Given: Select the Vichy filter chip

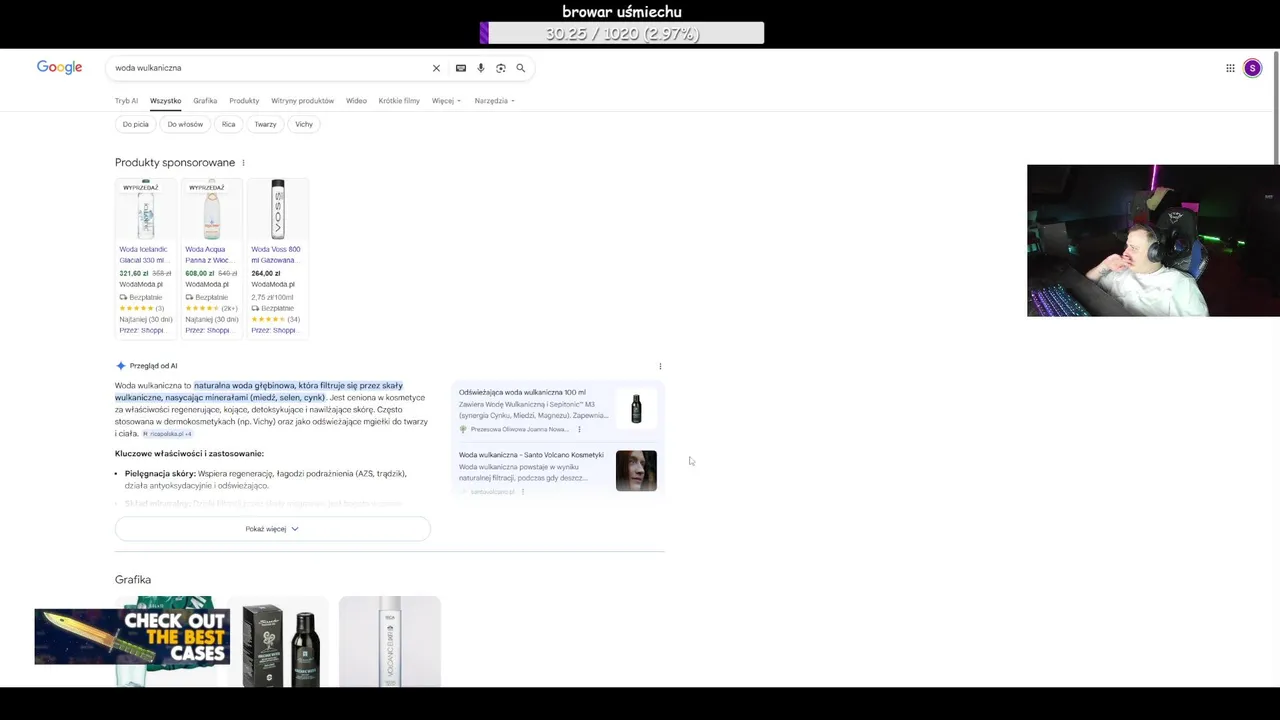Looking at the screenshot, I should pyautogui.click(x=304, y=124).
